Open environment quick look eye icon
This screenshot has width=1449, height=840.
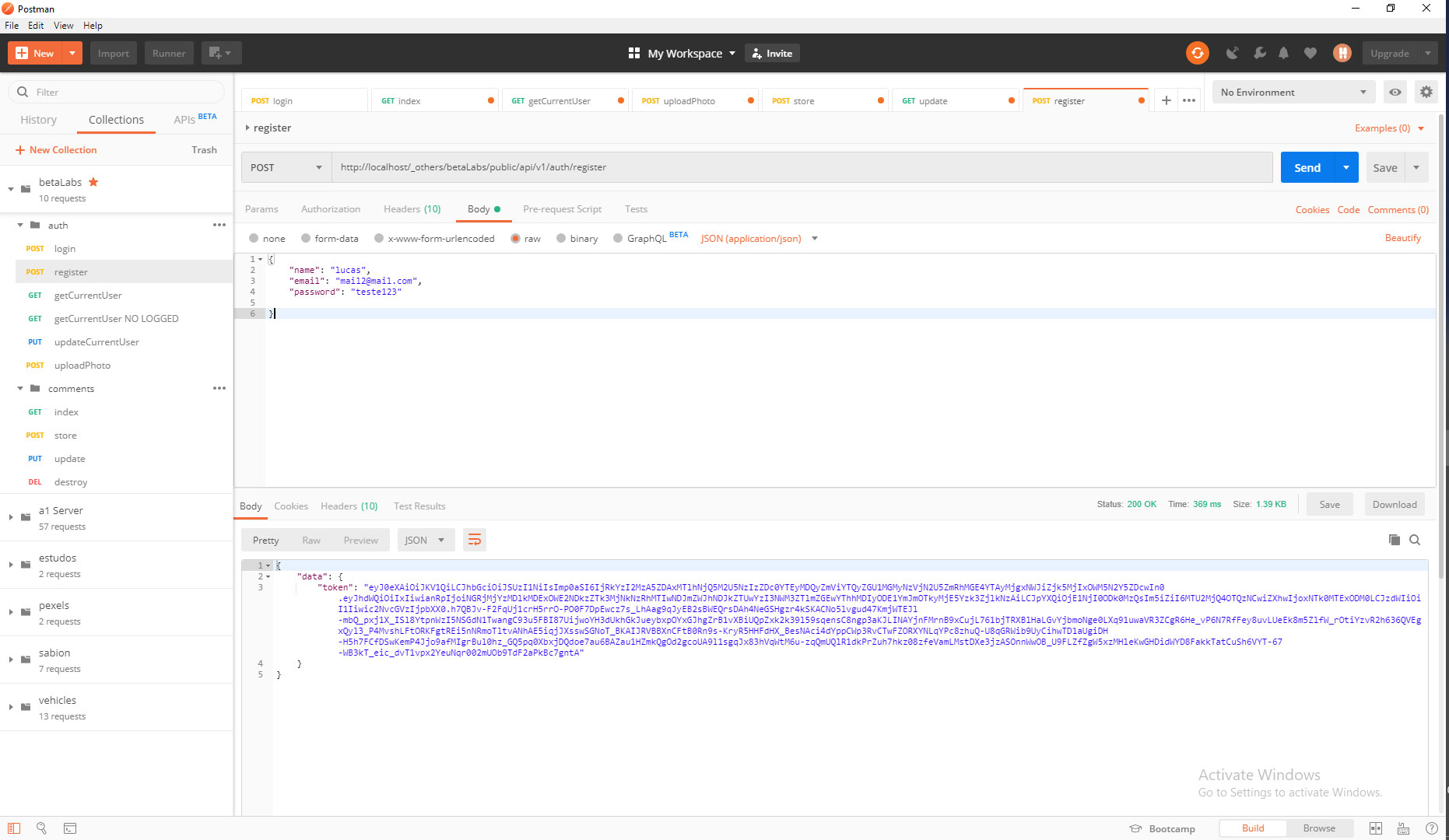pos(1395,92)
